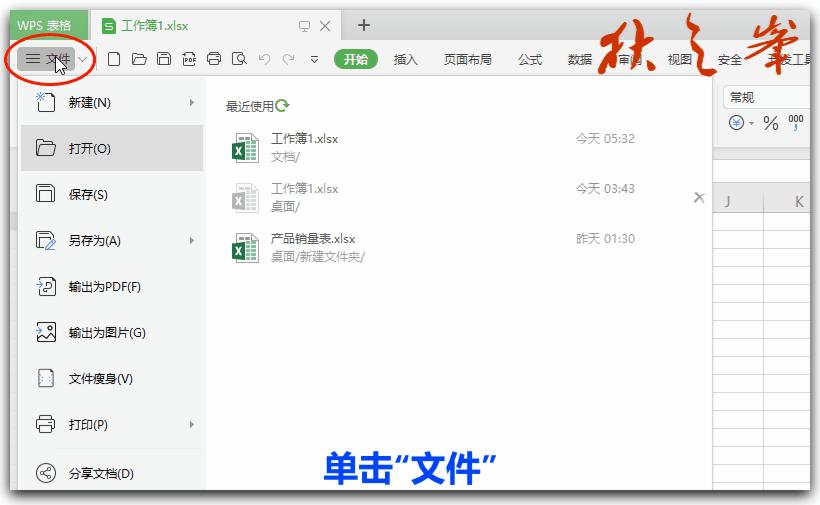
Task: Select 新建(N) in file menu
Action: coord(112,102)
